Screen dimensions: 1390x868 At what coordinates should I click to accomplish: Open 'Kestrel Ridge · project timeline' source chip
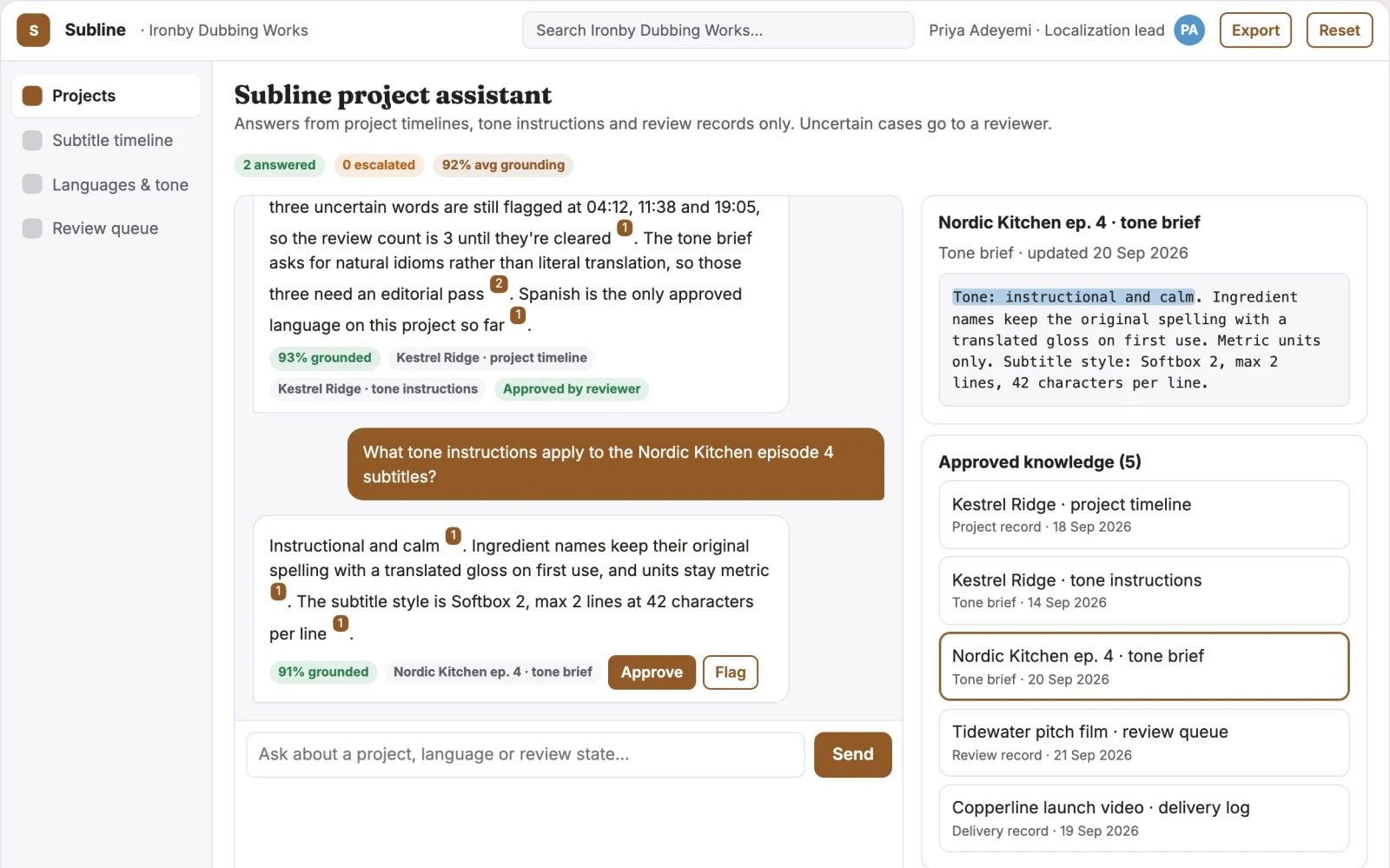(492, 358)
